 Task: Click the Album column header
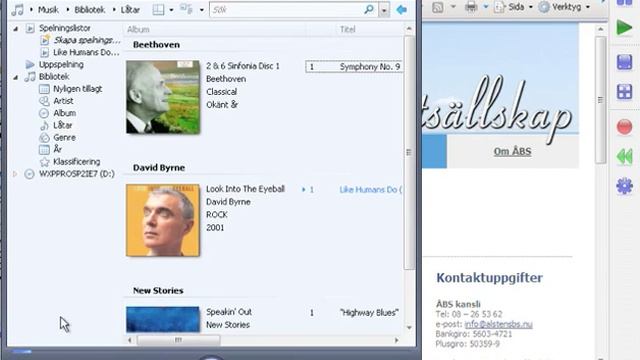coord(138,29)
